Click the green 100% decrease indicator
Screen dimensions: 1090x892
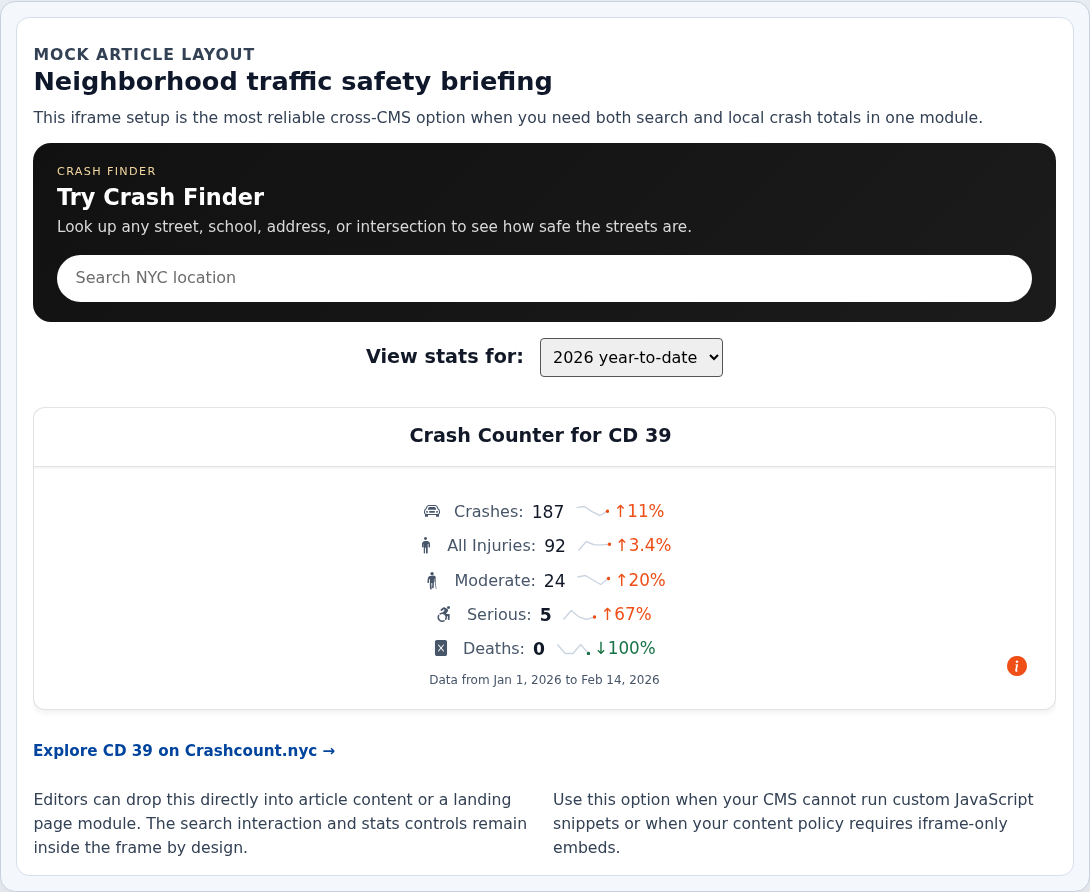[628, 648]
